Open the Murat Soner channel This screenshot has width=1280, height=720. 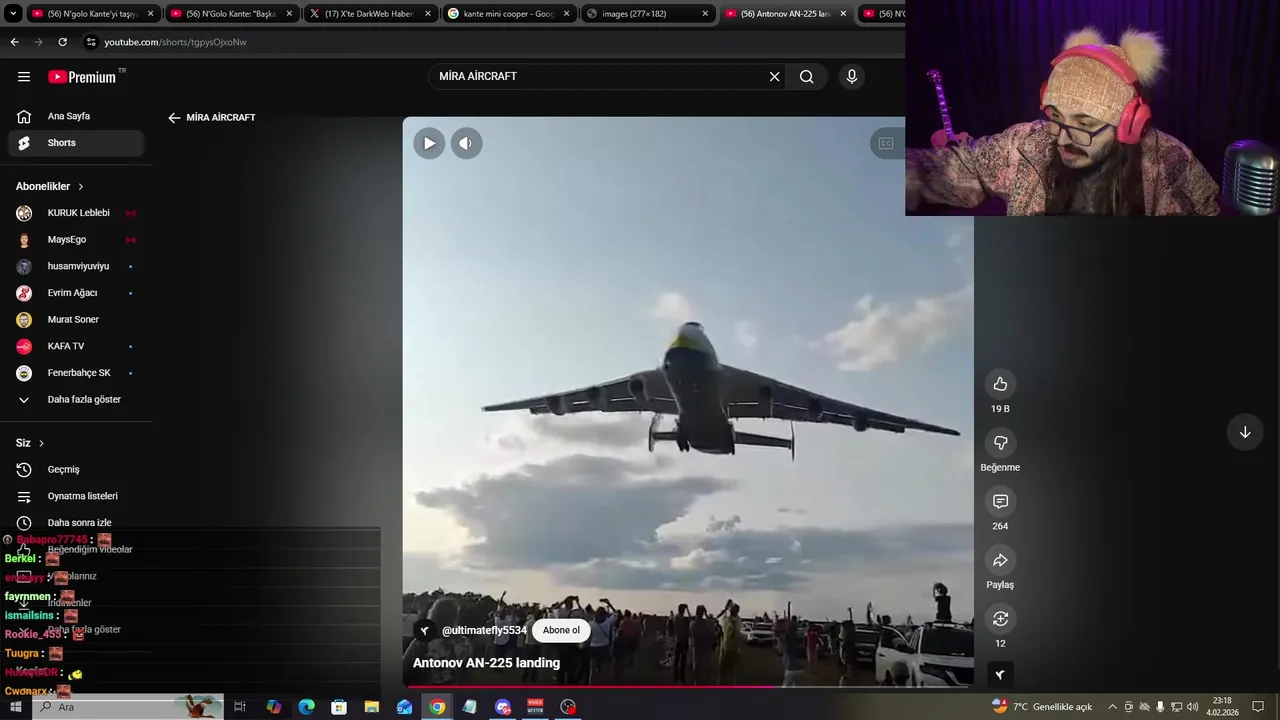(x=76, y=320)
